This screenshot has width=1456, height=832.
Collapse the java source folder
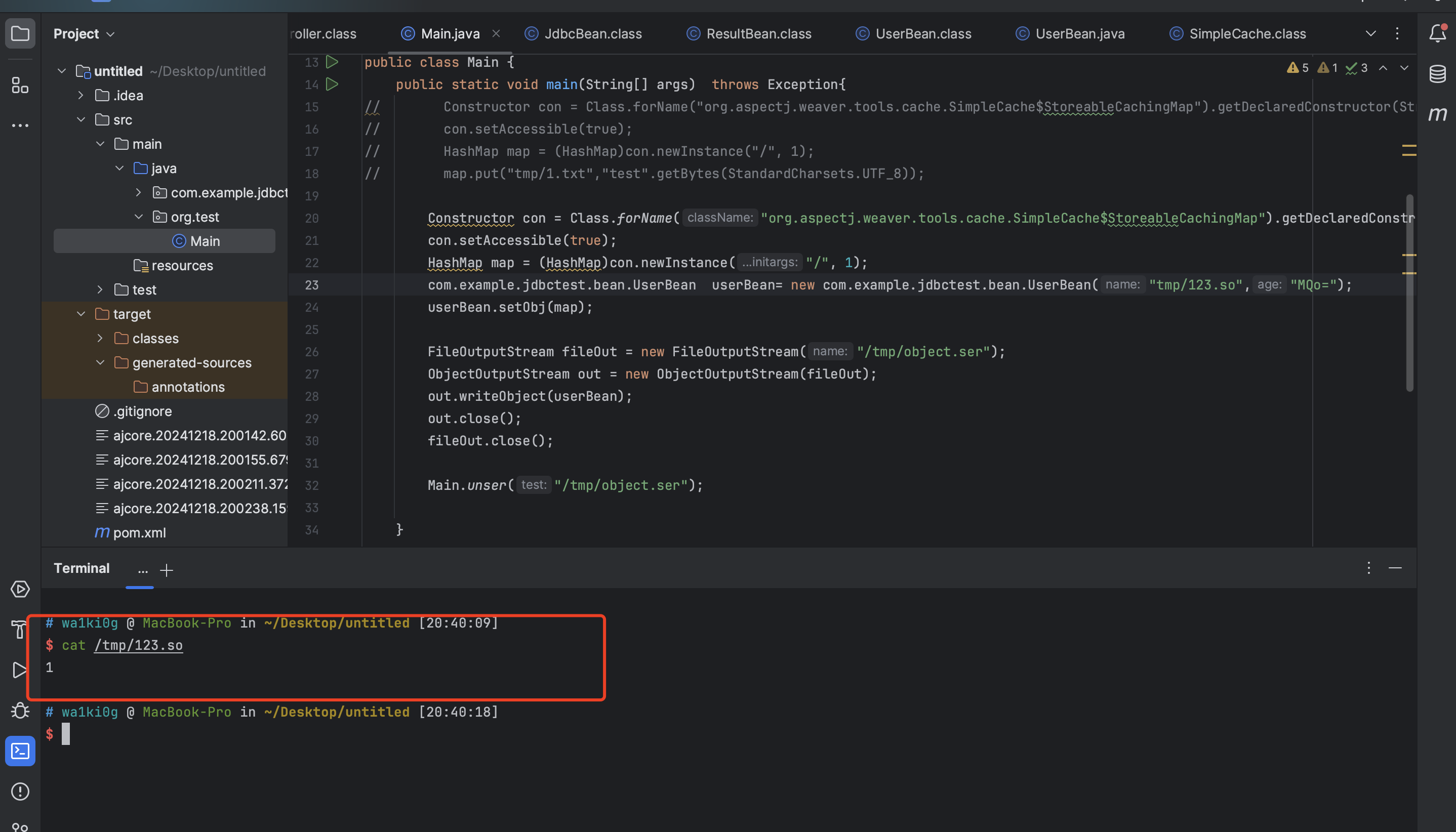[x=119, y=168]
